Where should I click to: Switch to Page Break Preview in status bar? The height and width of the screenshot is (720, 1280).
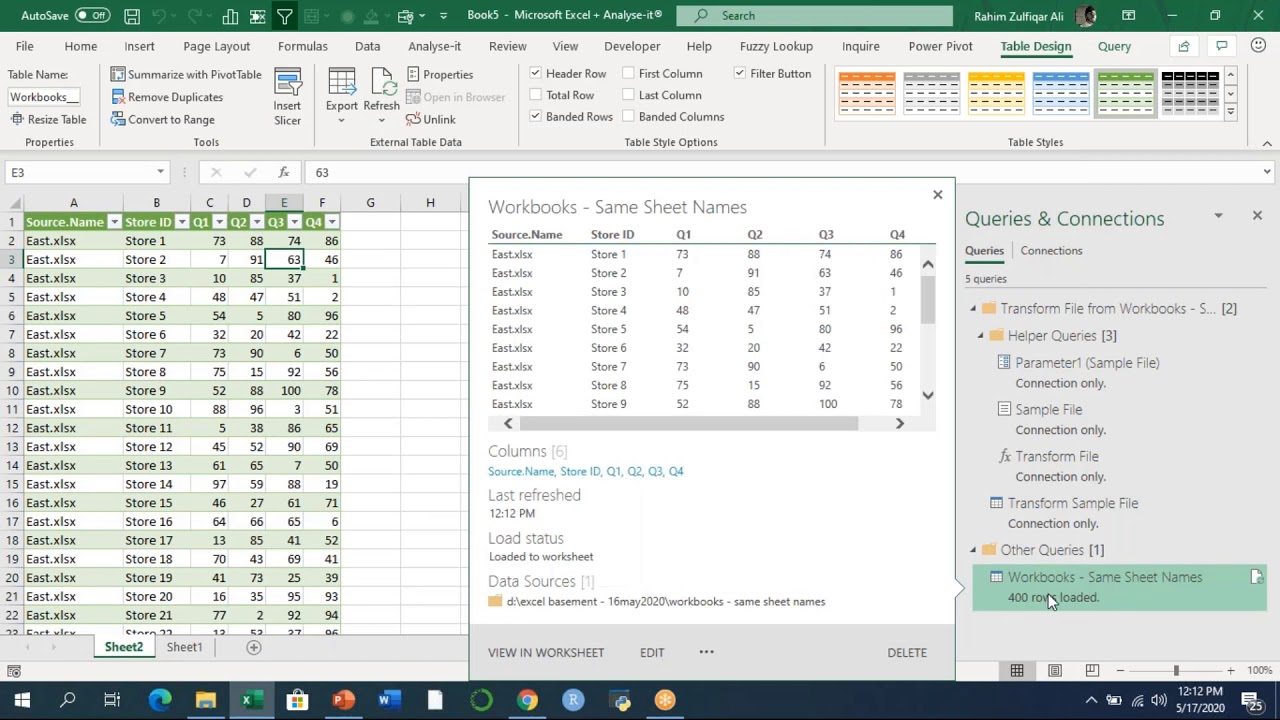click(x=1092, y=670)
